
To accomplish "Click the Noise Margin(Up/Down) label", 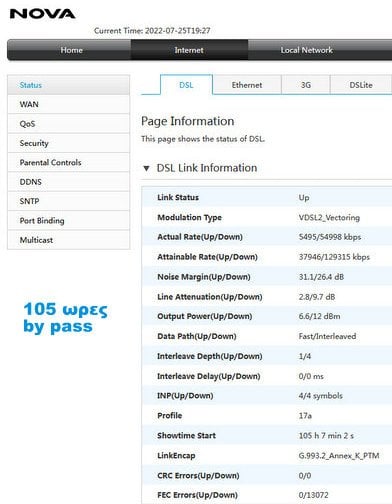I will [x=204, y=277].
